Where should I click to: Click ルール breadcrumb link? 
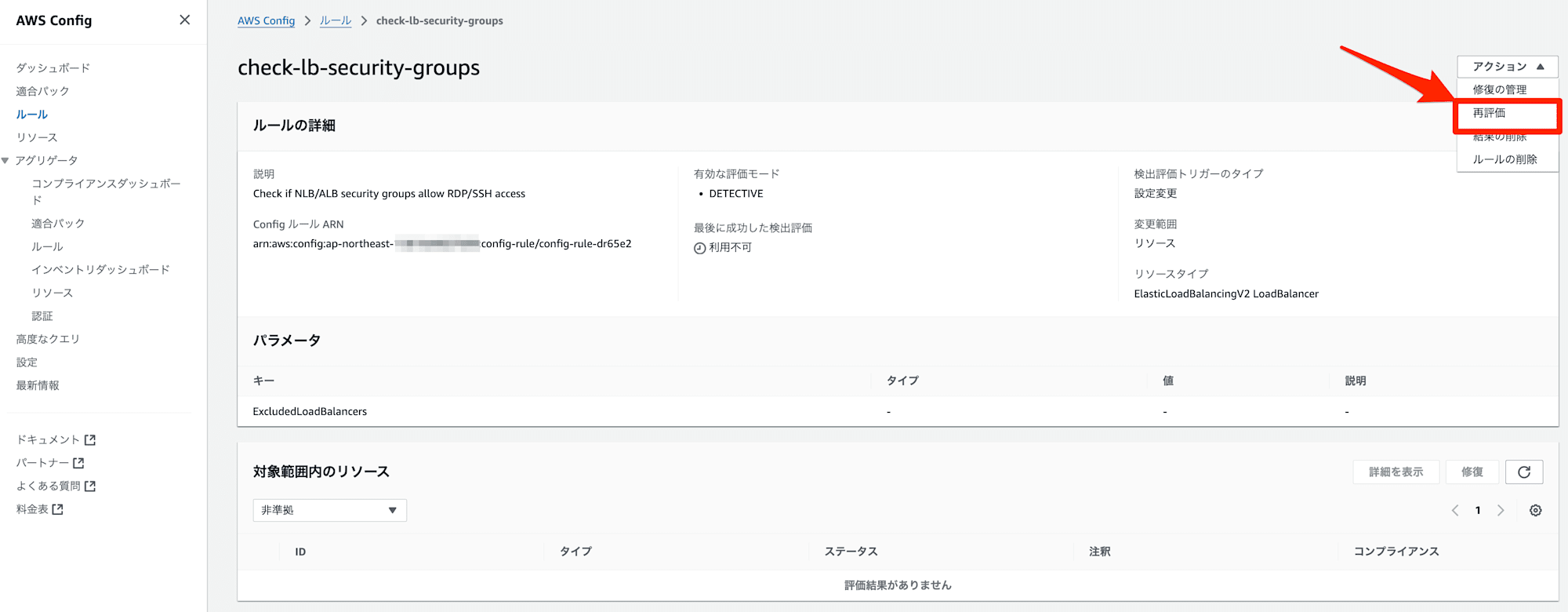coord(336,21)
